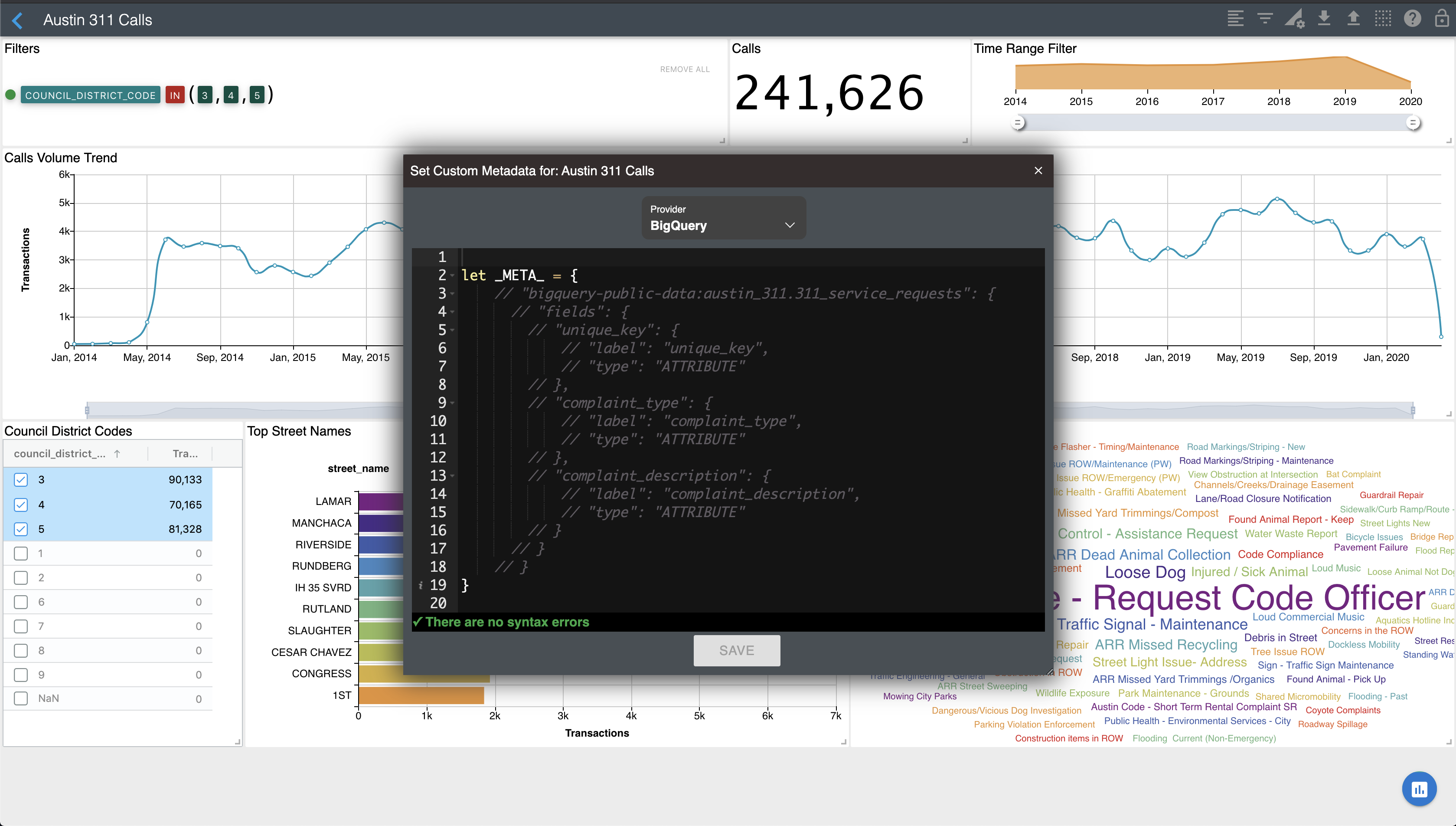Close the Set Custom Metadata dialog
This screenshot has width=1456, height=826.
(x=1038, y=171)
